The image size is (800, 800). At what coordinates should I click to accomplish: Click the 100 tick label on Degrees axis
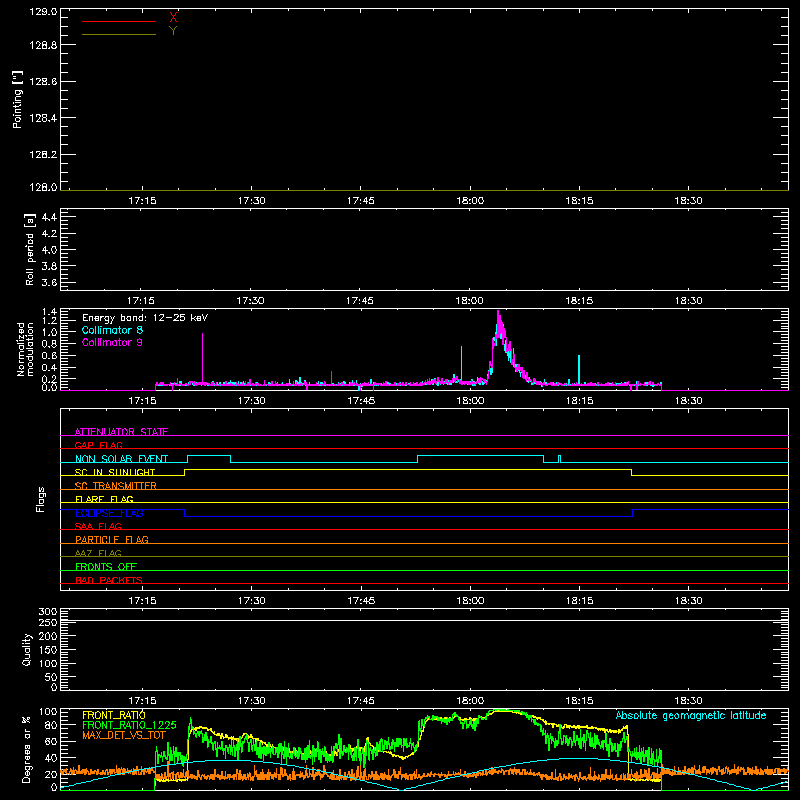(x=48, y=712)
